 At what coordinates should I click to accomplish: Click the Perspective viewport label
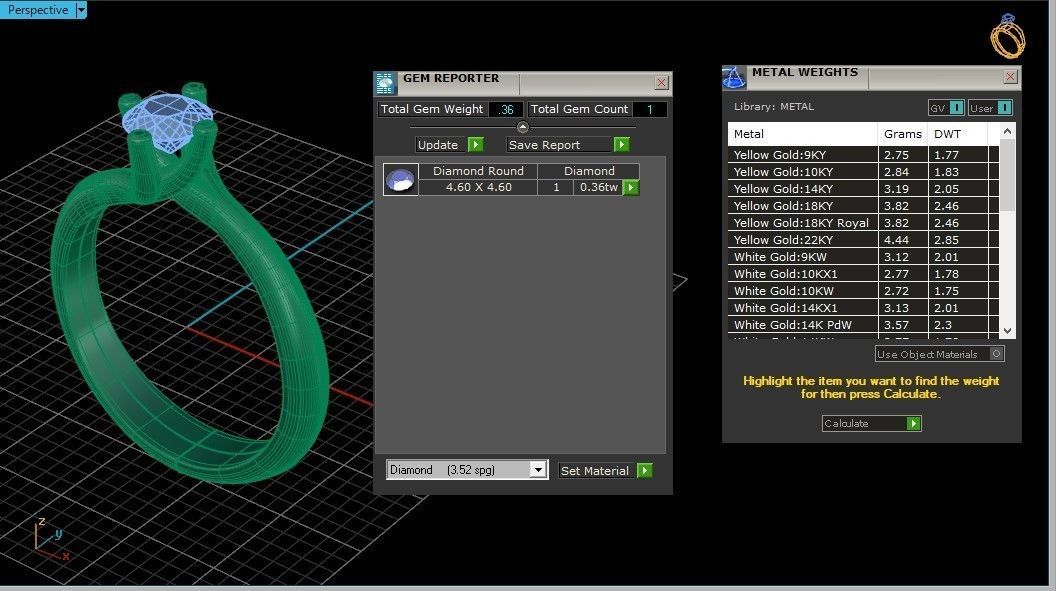pyautogui.click(x=38, y=10)
